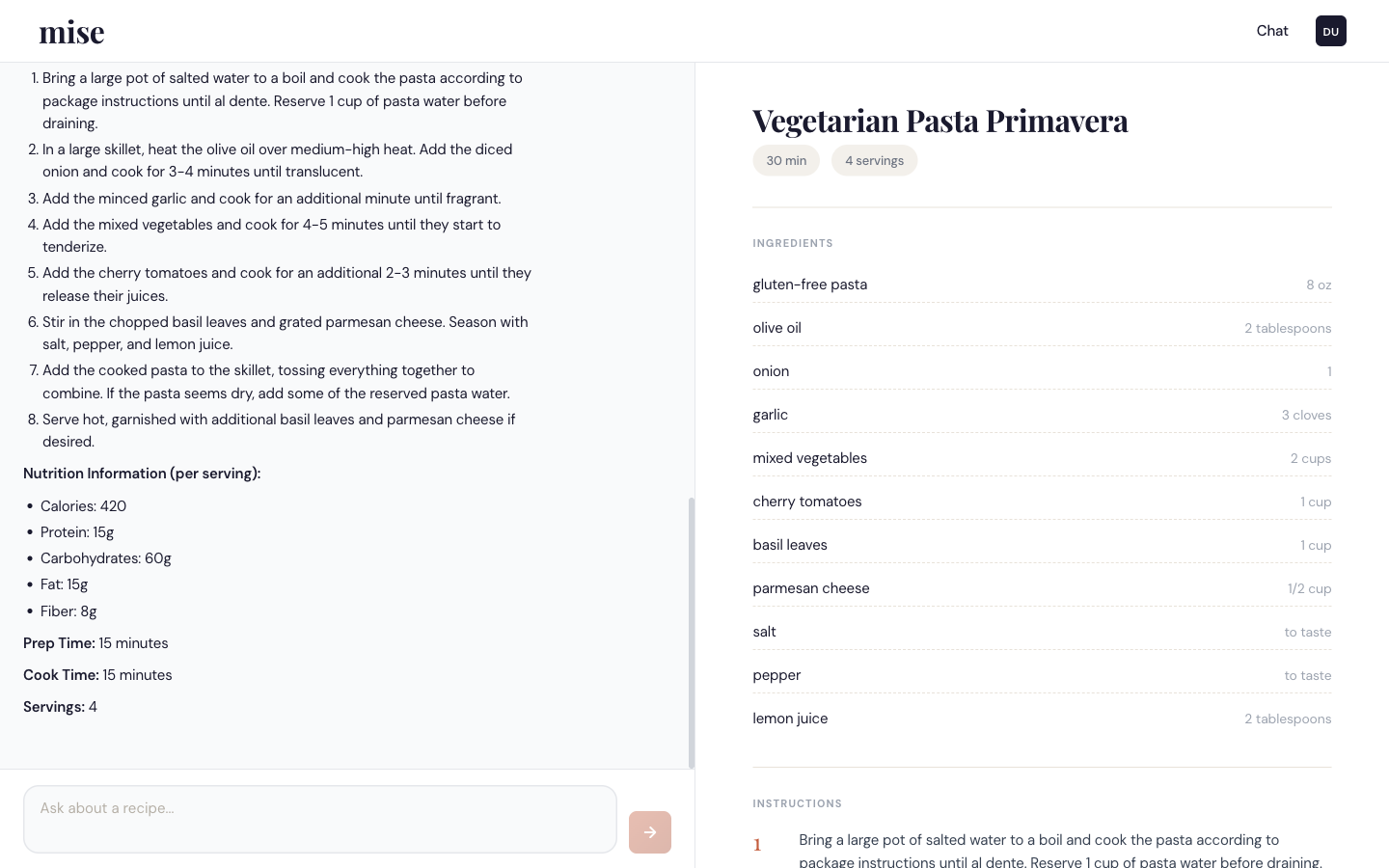Click inside the Ask about a recipe field
Viewport: 1389px width, 868px height.
pos(320,819)
